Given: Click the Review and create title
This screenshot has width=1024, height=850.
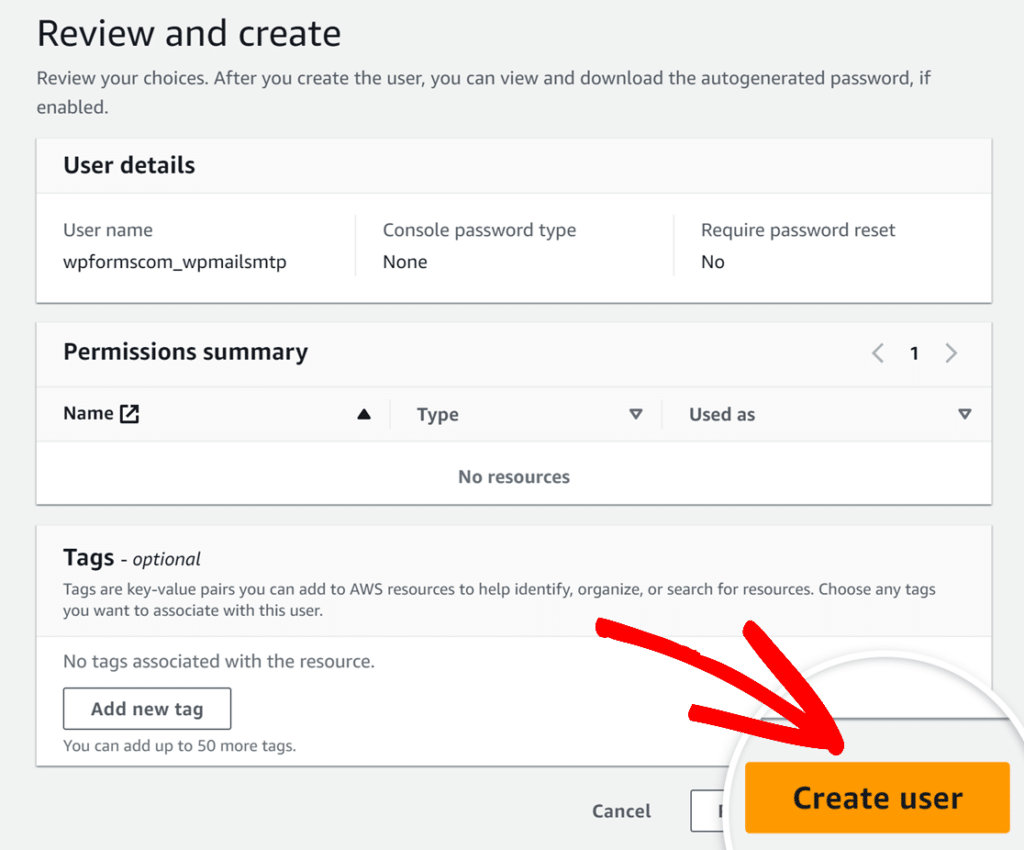Looking at the screenshot, I should tap(189, 33).
